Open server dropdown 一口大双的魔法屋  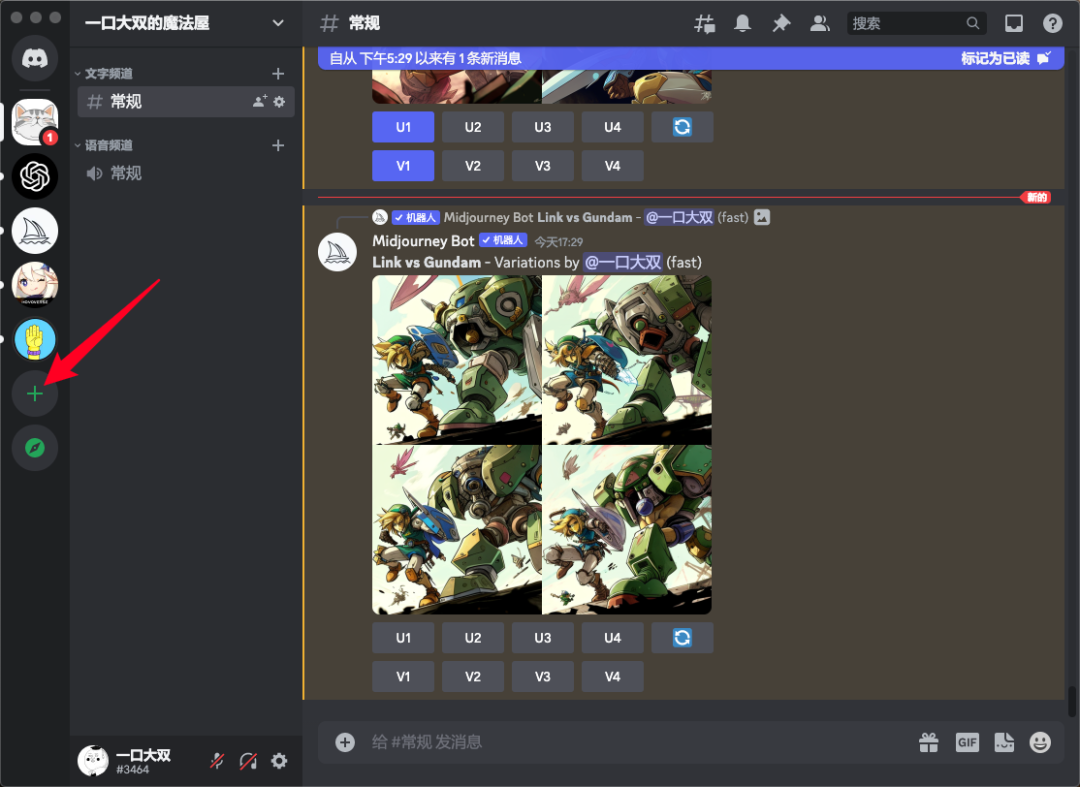click(185, 23)
